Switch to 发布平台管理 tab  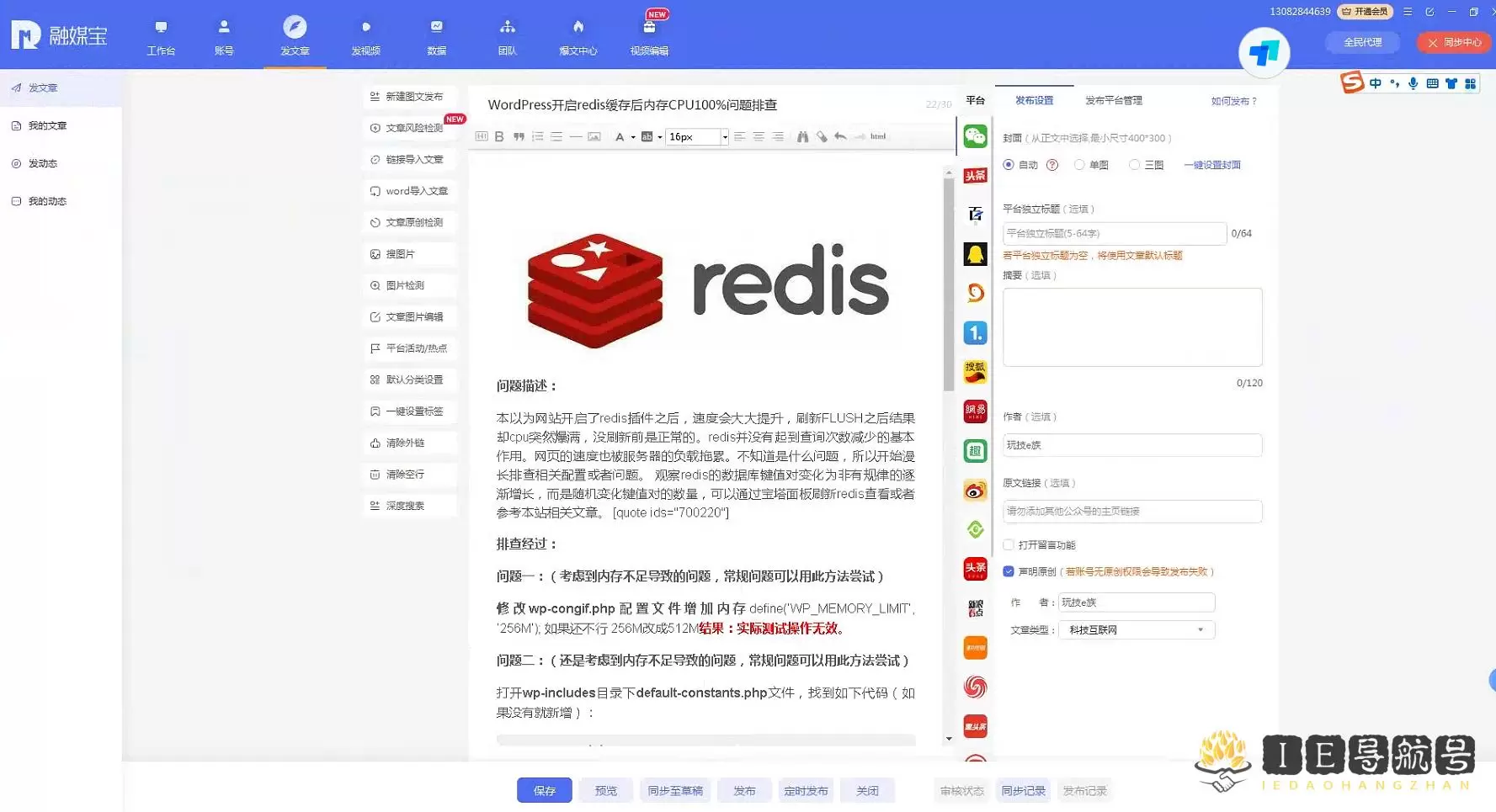(x=1114, y=100)
